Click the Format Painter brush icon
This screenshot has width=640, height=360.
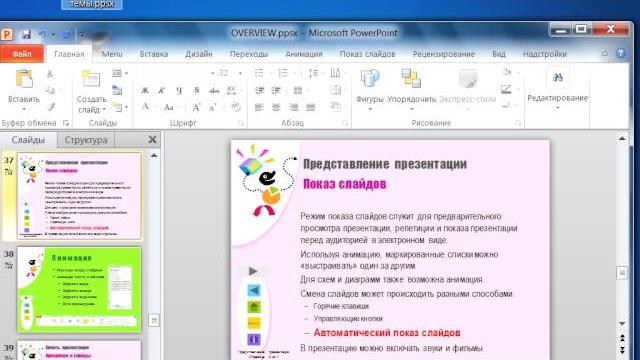51,107
